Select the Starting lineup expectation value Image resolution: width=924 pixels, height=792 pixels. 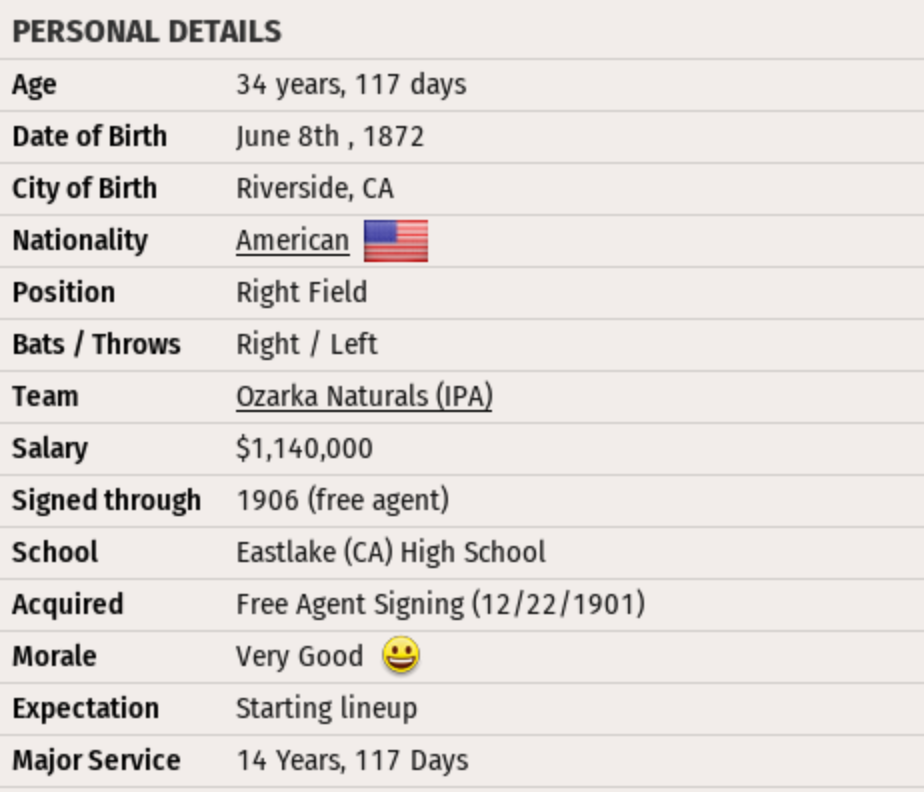pos(326,709)
